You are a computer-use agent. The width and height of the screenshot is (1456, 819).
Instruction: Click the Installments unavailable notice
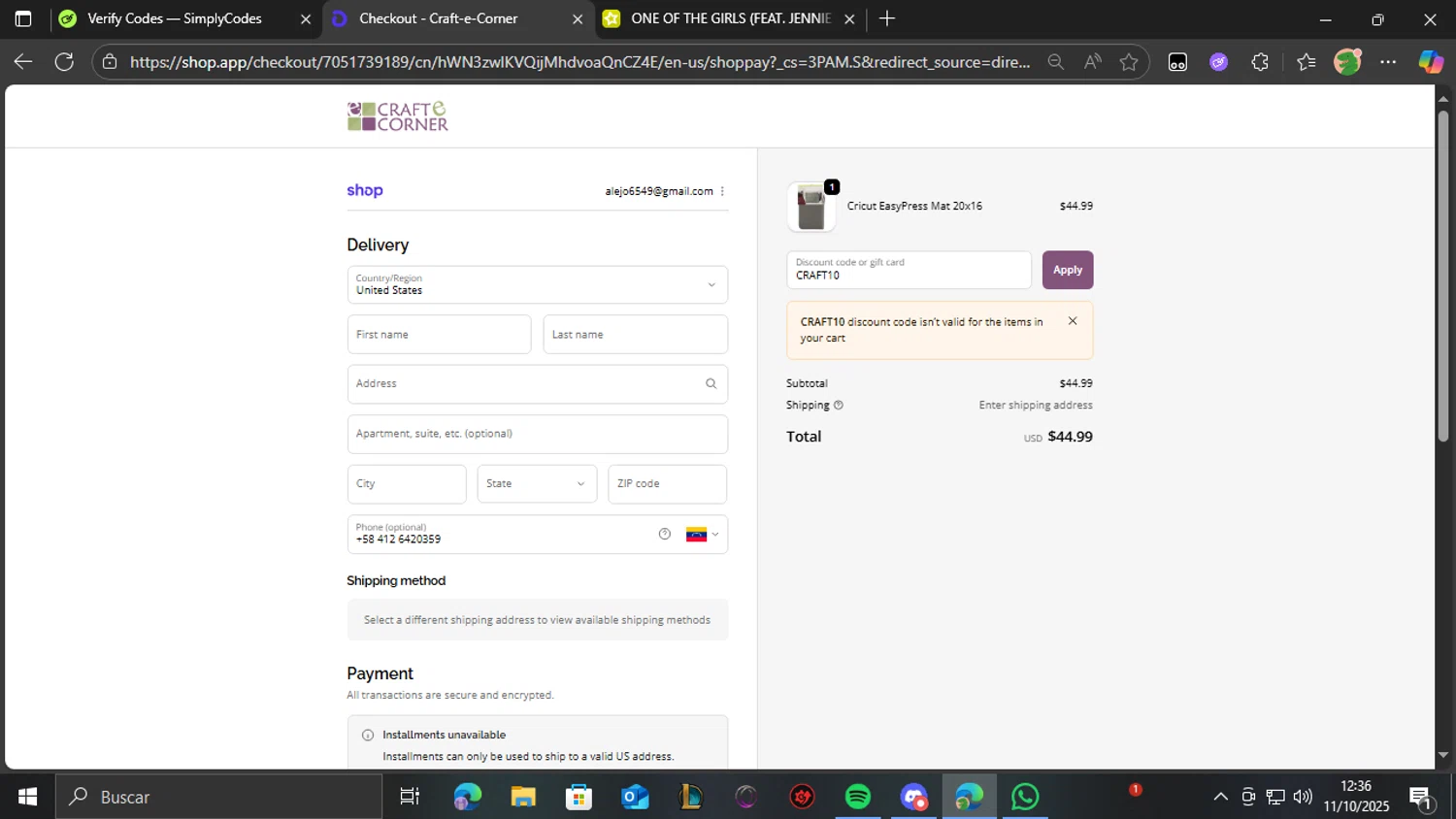point(538,745)
